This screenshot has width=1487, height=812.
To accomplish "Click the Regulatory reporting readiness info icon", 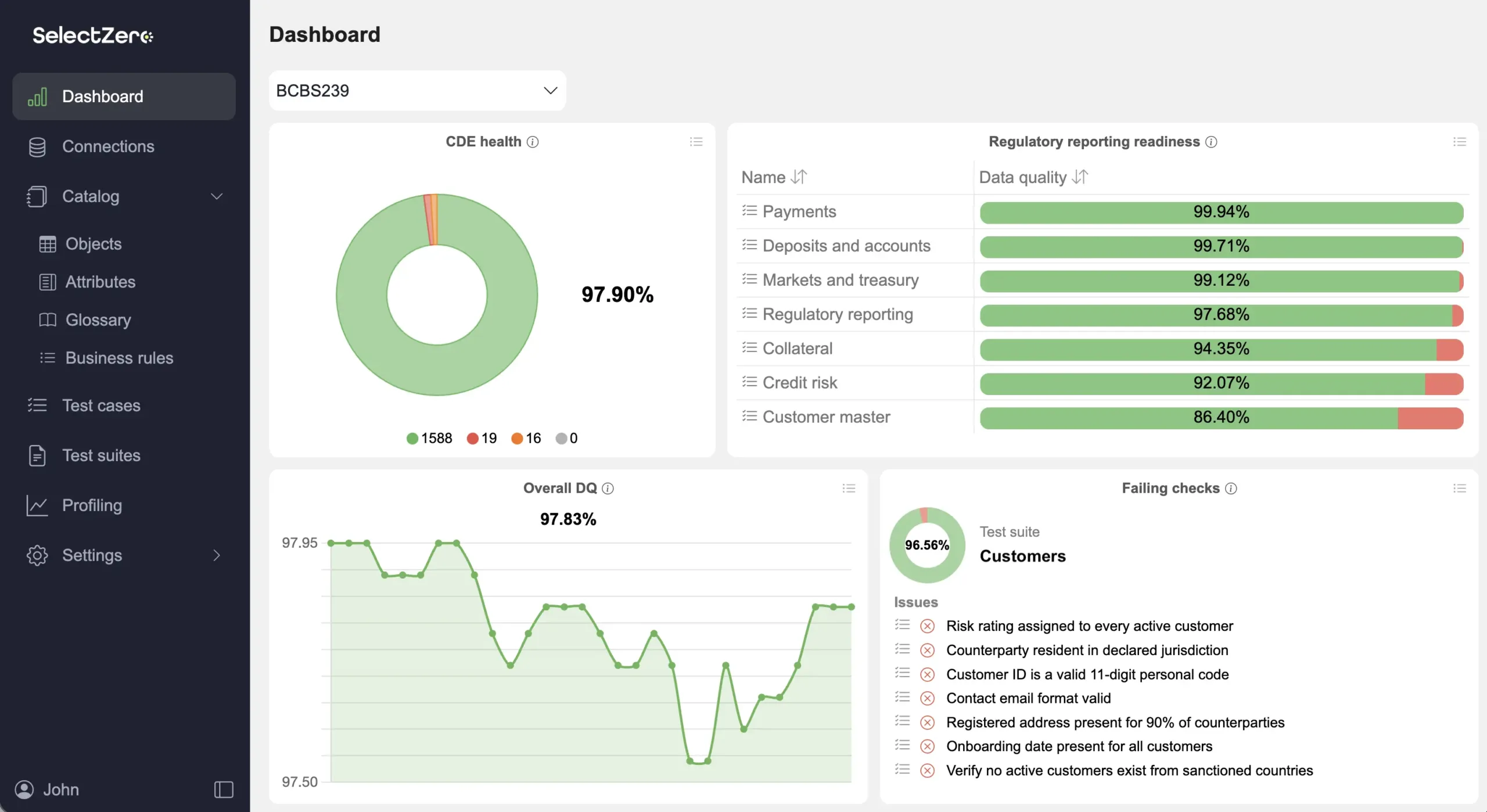I will pos(1211,142).
